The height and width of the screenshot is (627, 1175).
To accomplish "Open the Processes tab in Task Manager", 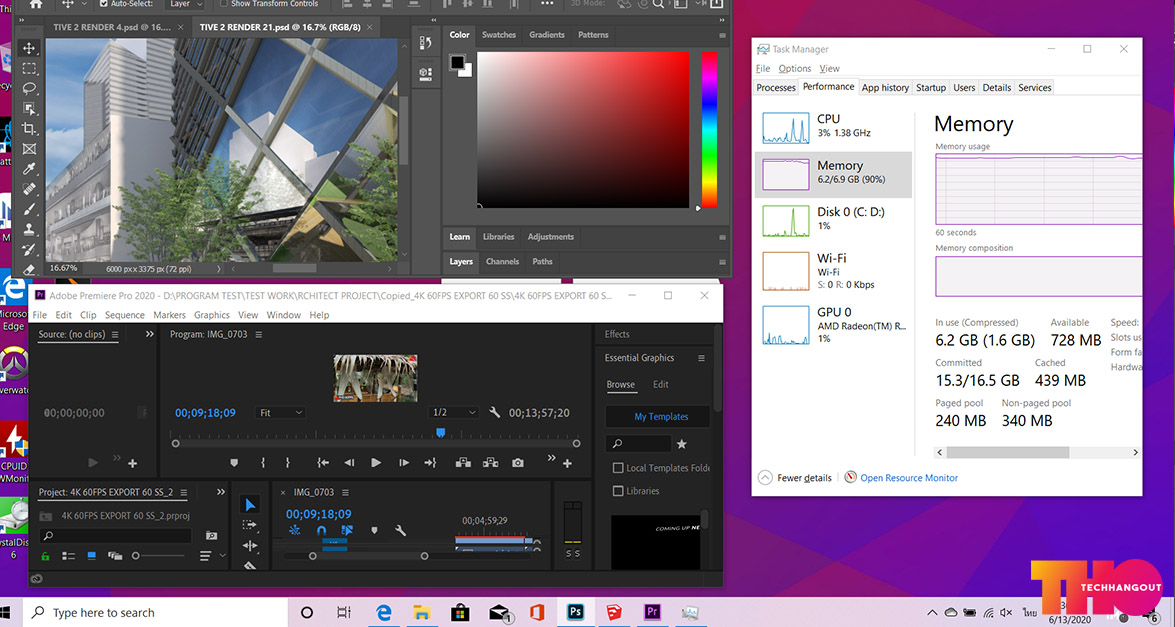I will [776, 88].
